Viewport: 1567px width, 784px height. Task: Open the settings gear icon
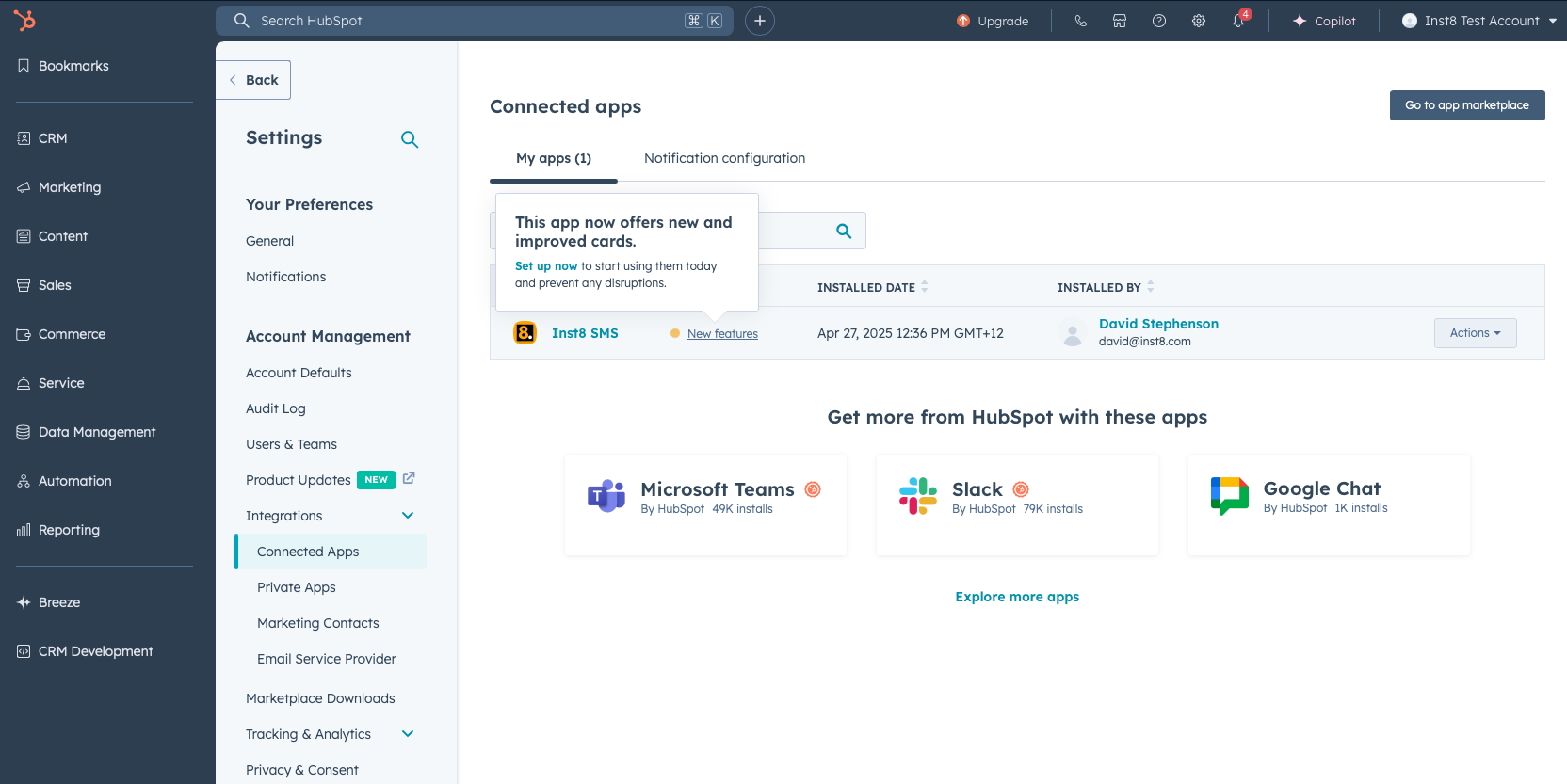[x=1199, y=21]
